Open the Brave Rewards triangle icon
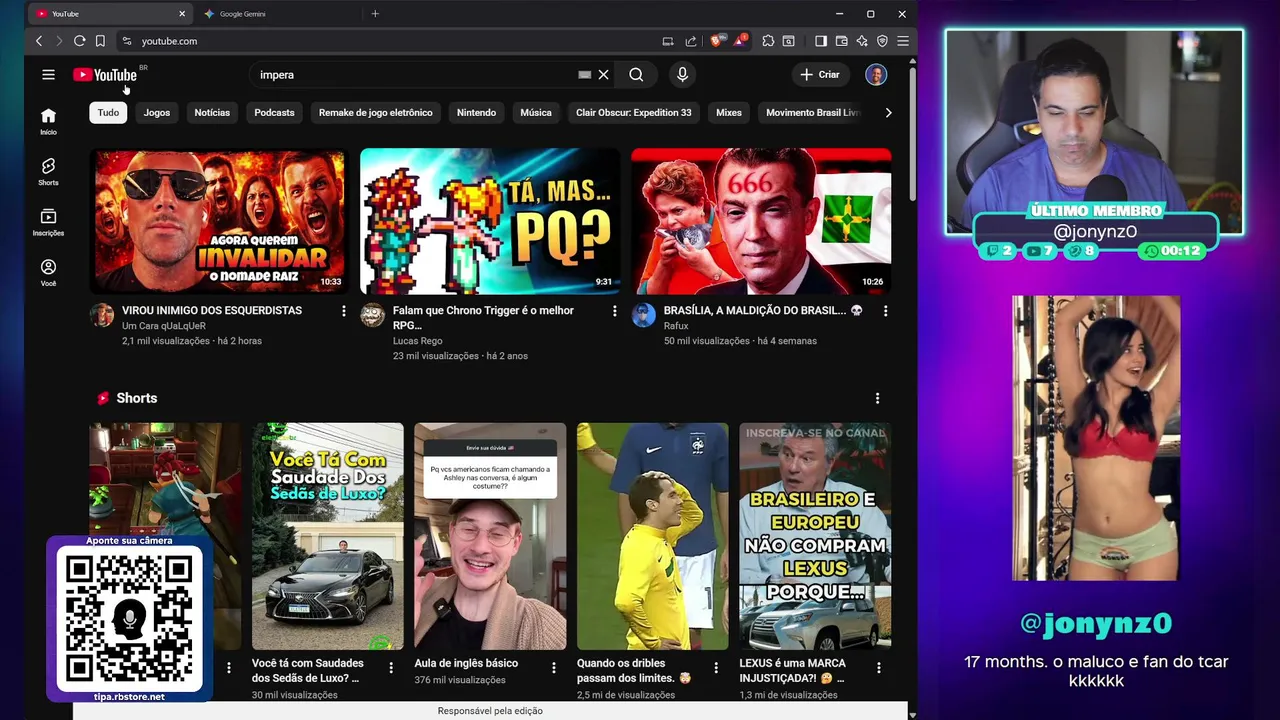 tap(740, 41)
